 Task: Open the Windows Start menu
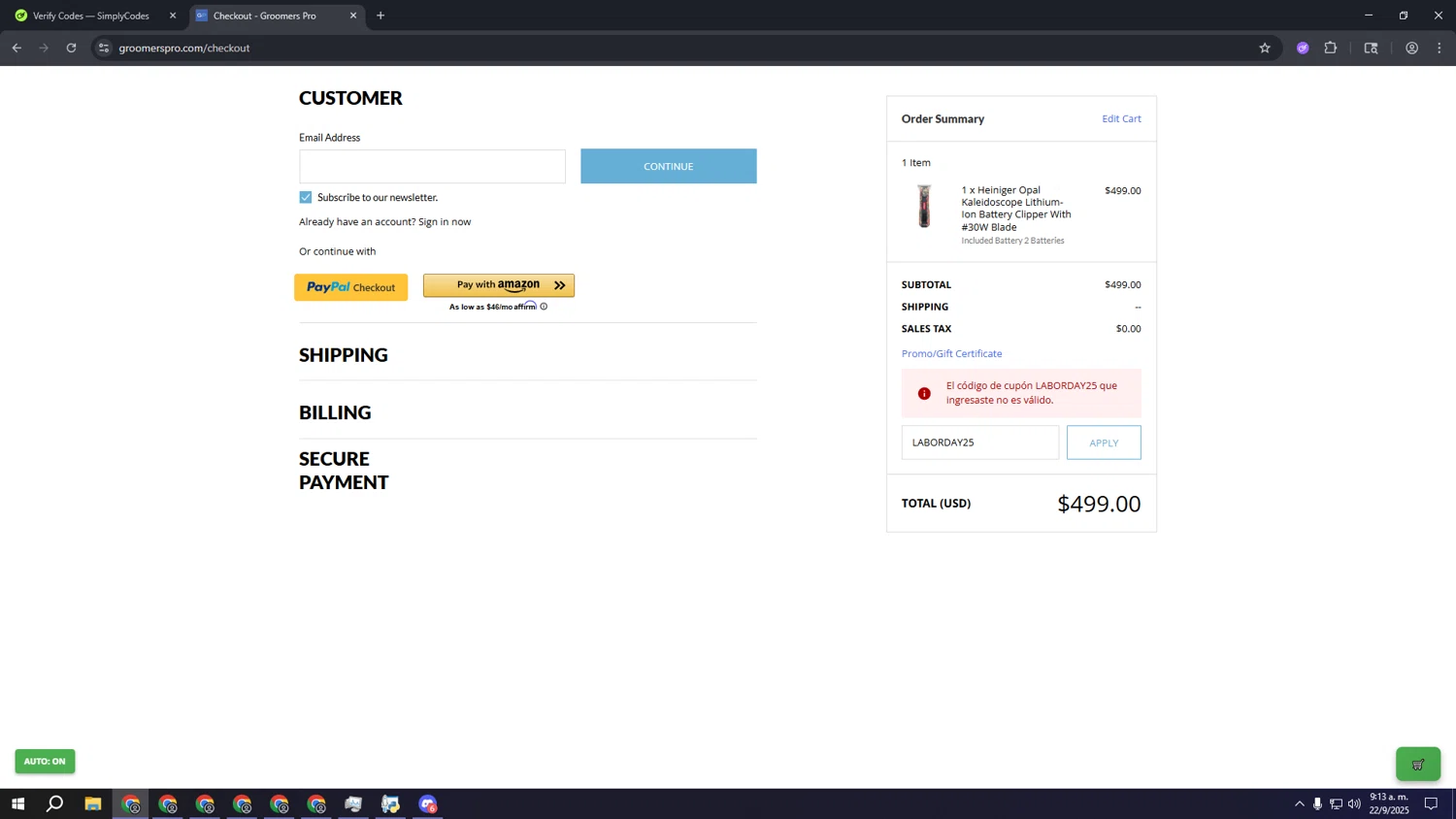pos(17,803)
